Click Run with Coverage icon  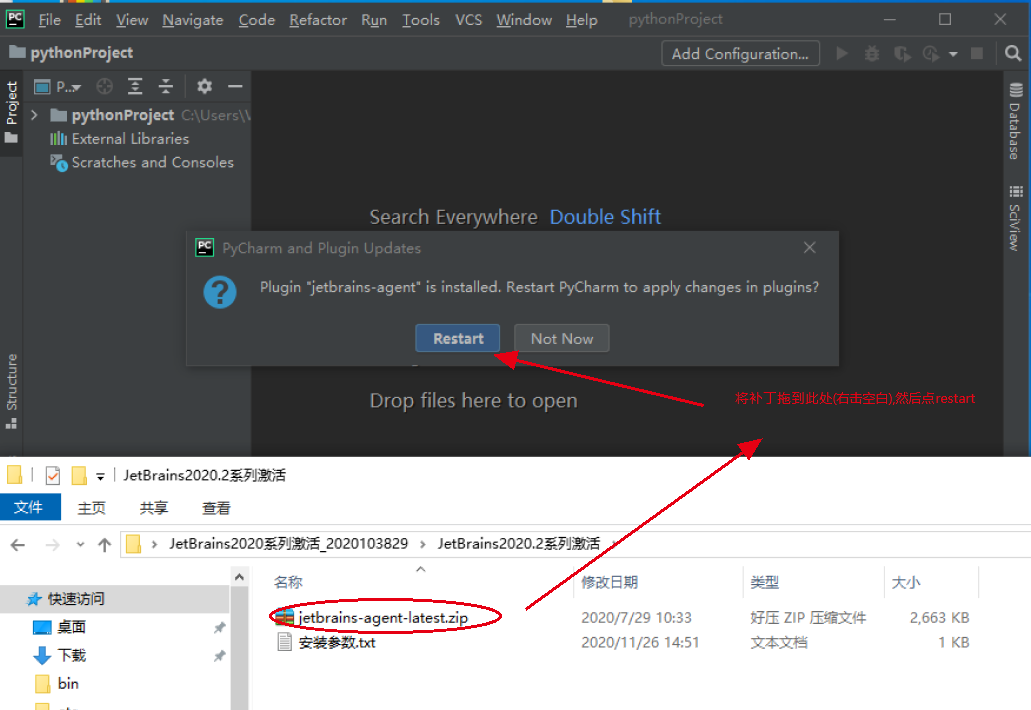(x=902, y=53)
